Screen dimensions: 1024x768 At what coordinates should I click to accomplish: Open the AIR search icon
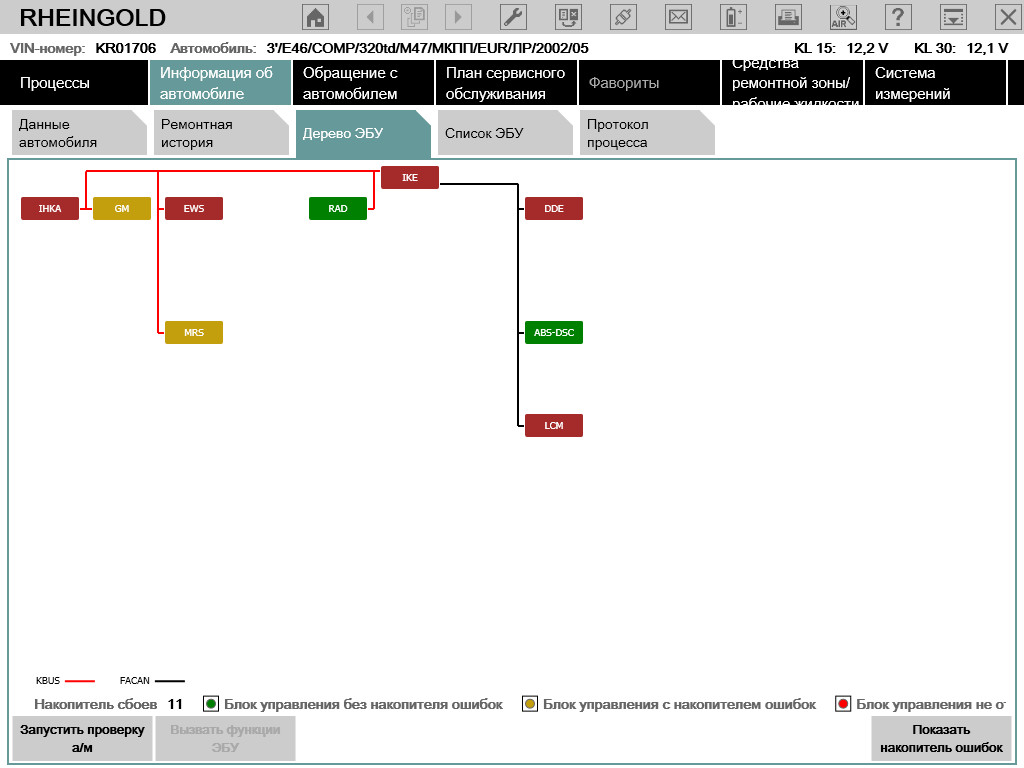(843, 17)
